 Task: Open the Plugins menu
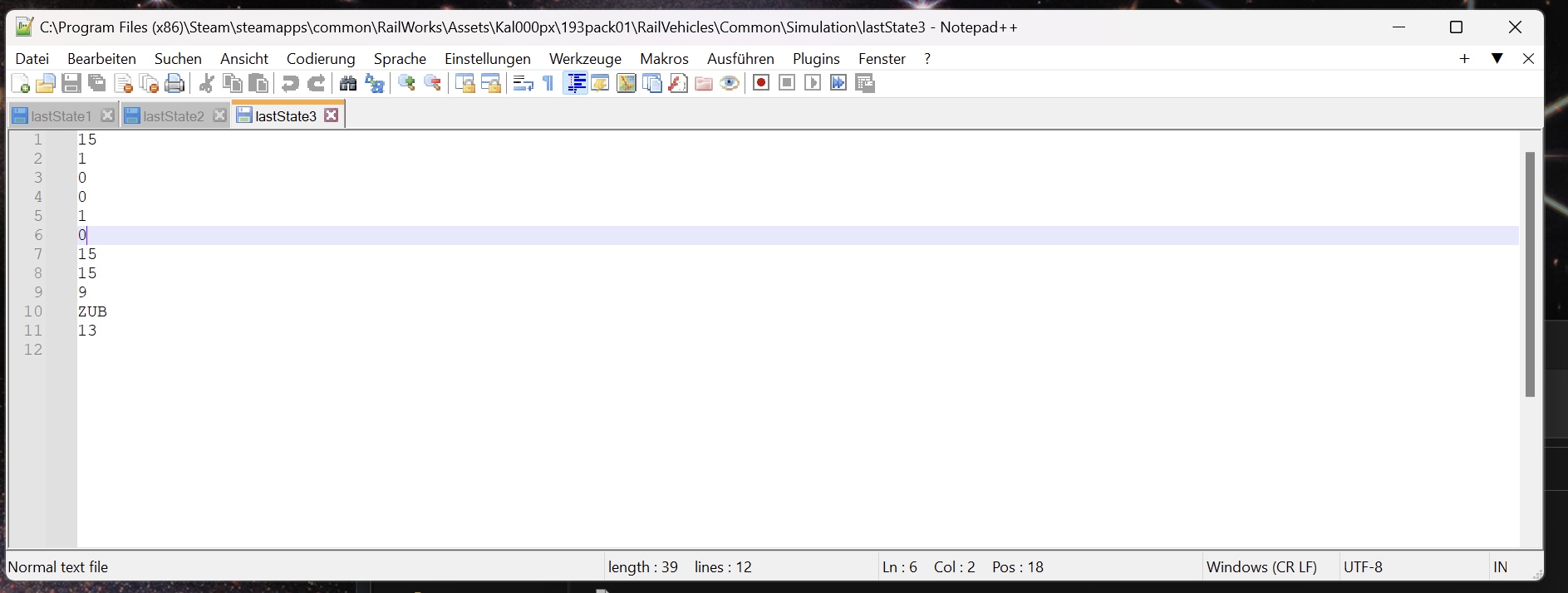(816, 59)
